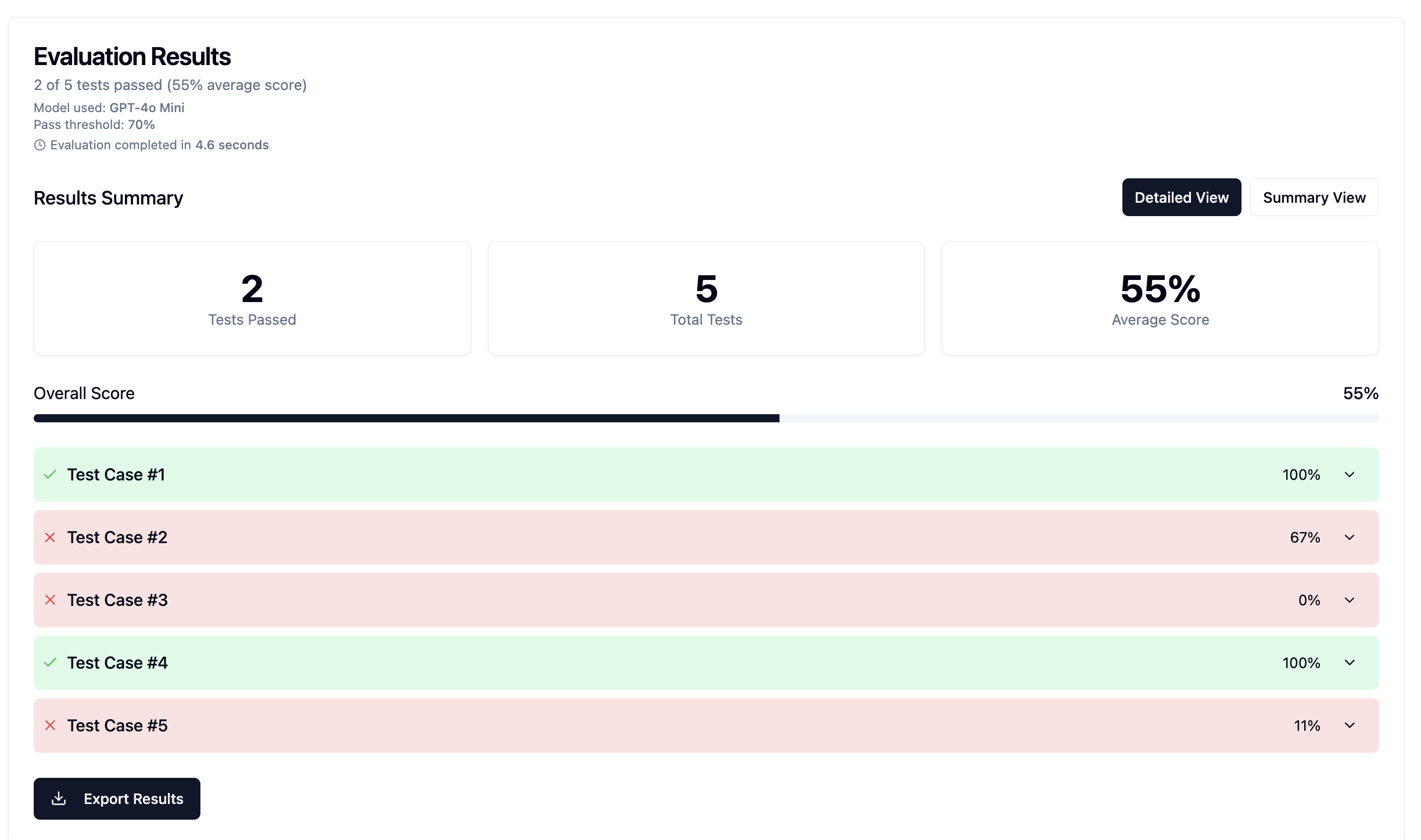Screen dimensions: 1421x840
Task: Switch to the Summary View tab
Action: (1314, 198)
